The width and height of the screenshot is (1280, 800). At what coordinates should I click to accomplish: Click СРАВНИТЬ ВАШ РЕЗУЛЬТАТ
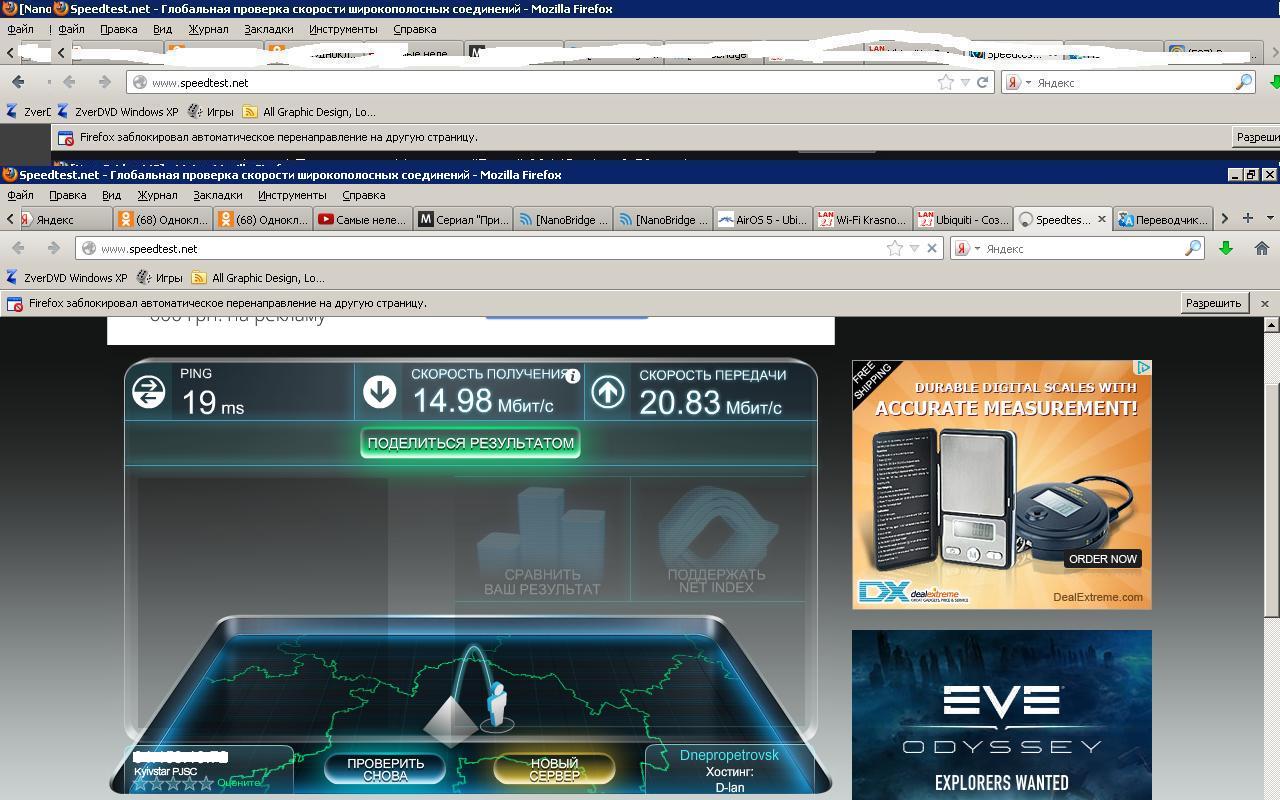(542, 542)
